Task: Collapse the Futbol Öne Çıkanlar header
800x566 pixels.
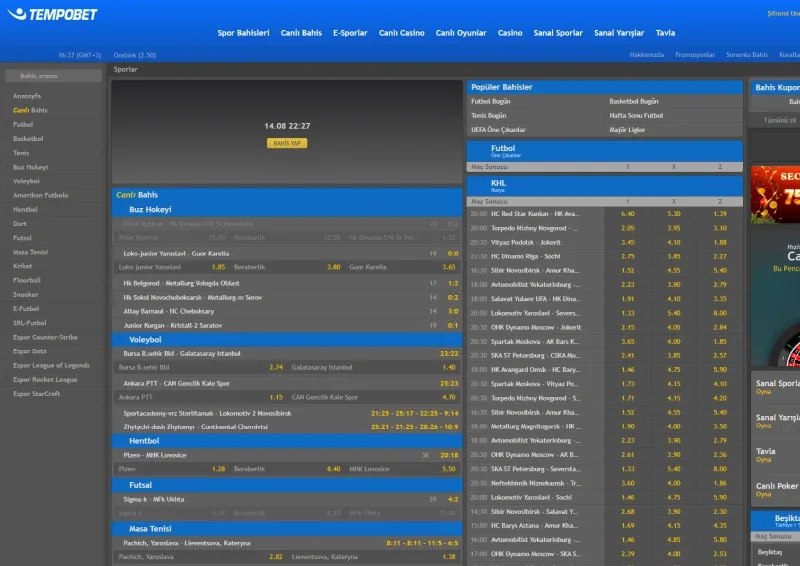Action: coord(605,151)
